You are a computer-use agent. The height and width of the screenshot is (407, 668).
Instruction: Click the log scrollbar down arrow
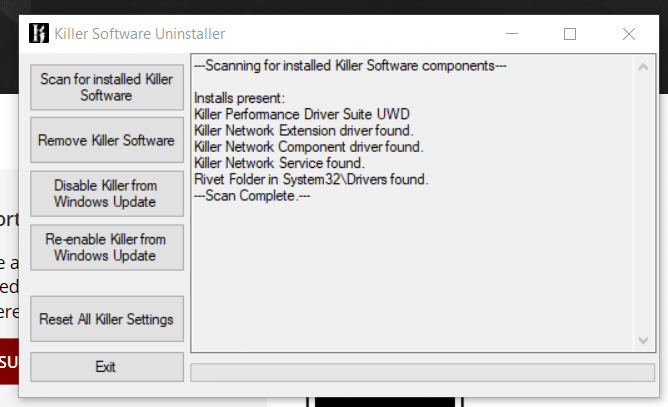point(643,340)
